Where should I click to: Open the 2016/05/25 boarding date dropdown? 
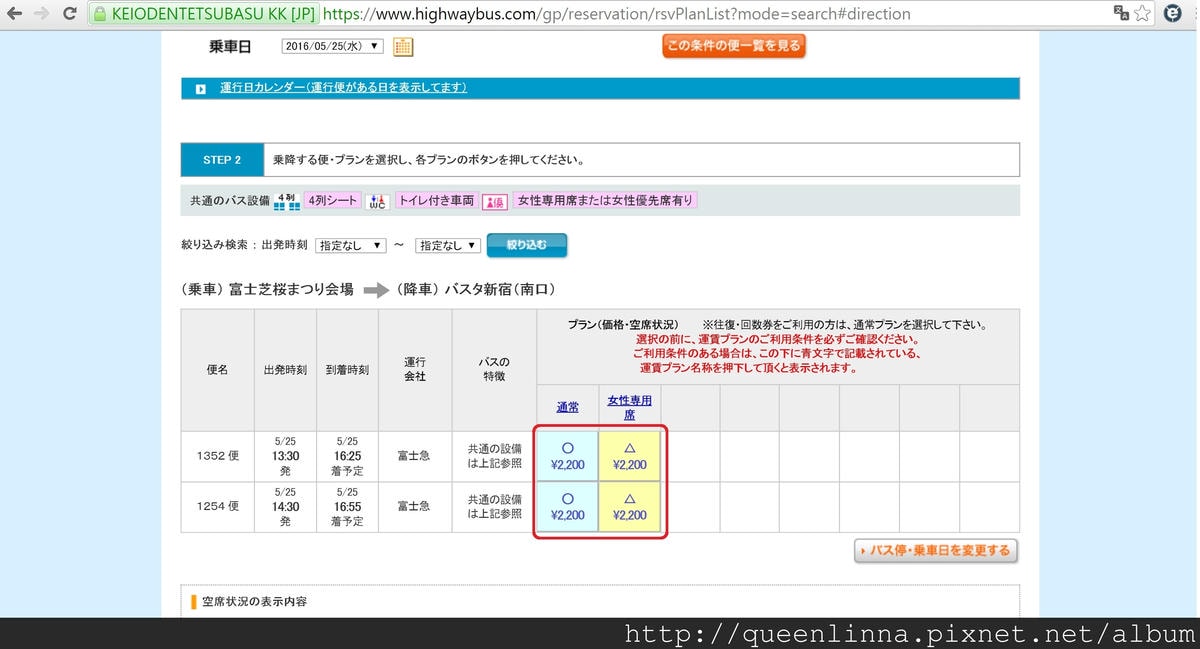pyautogui.click(x=332, y=46)
